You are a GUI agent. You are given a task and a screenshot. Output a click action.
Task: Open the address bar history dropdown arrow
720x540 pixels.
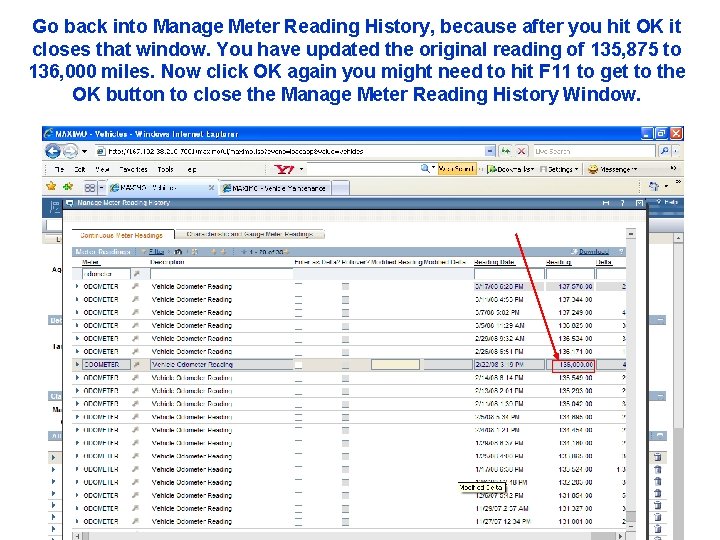[490, 151]
